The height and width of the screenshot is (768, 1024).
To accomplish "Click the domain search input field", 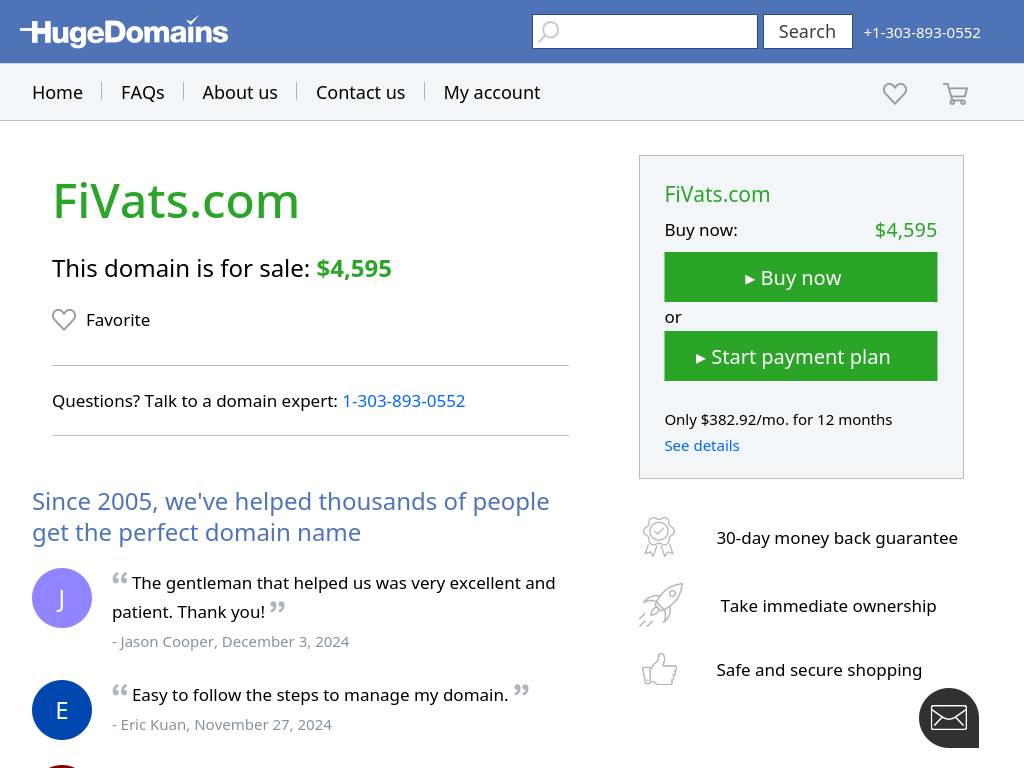I will [658, 32].
